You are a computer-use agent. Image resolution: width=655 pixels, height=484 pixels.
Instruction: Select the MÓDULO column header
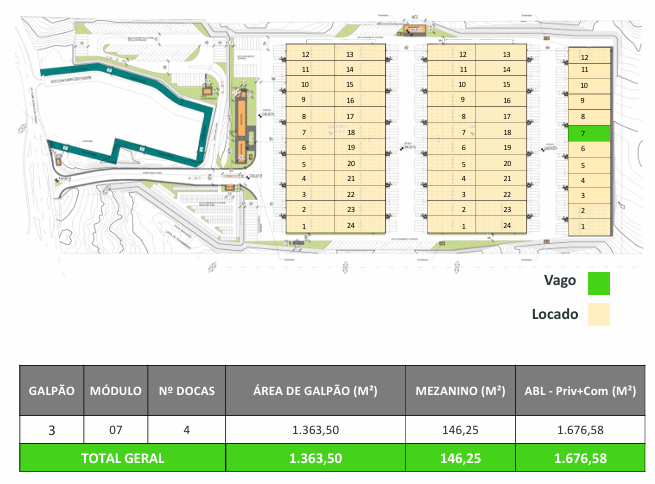click(114, 391)
